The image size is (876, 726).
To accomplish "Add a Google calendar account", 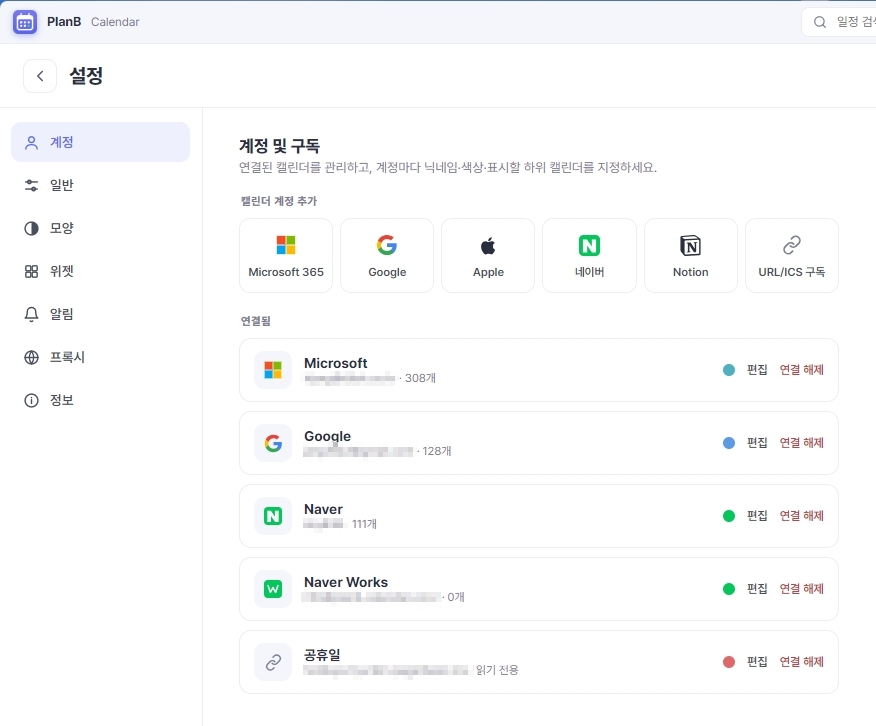I will 387,255.
